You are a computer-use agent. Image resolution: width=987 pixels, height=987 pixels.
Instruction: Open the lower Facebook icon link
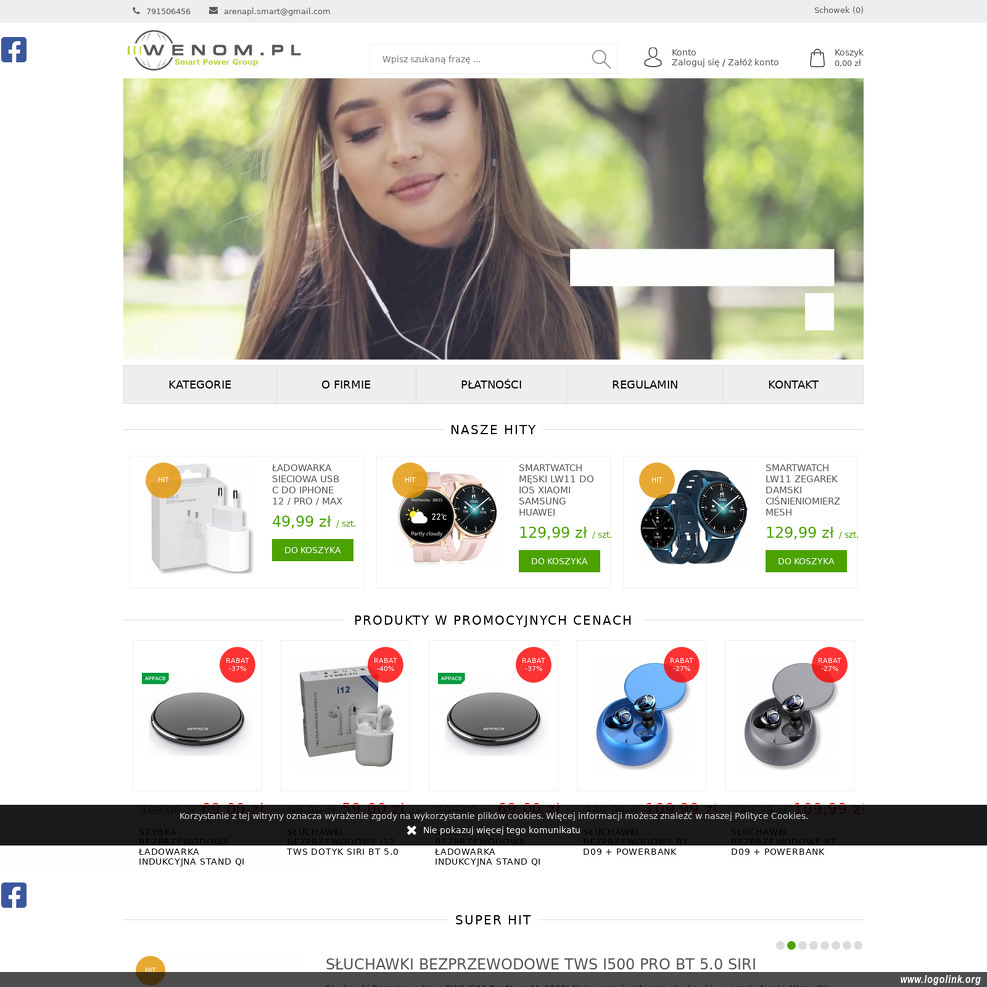point(13,895)
